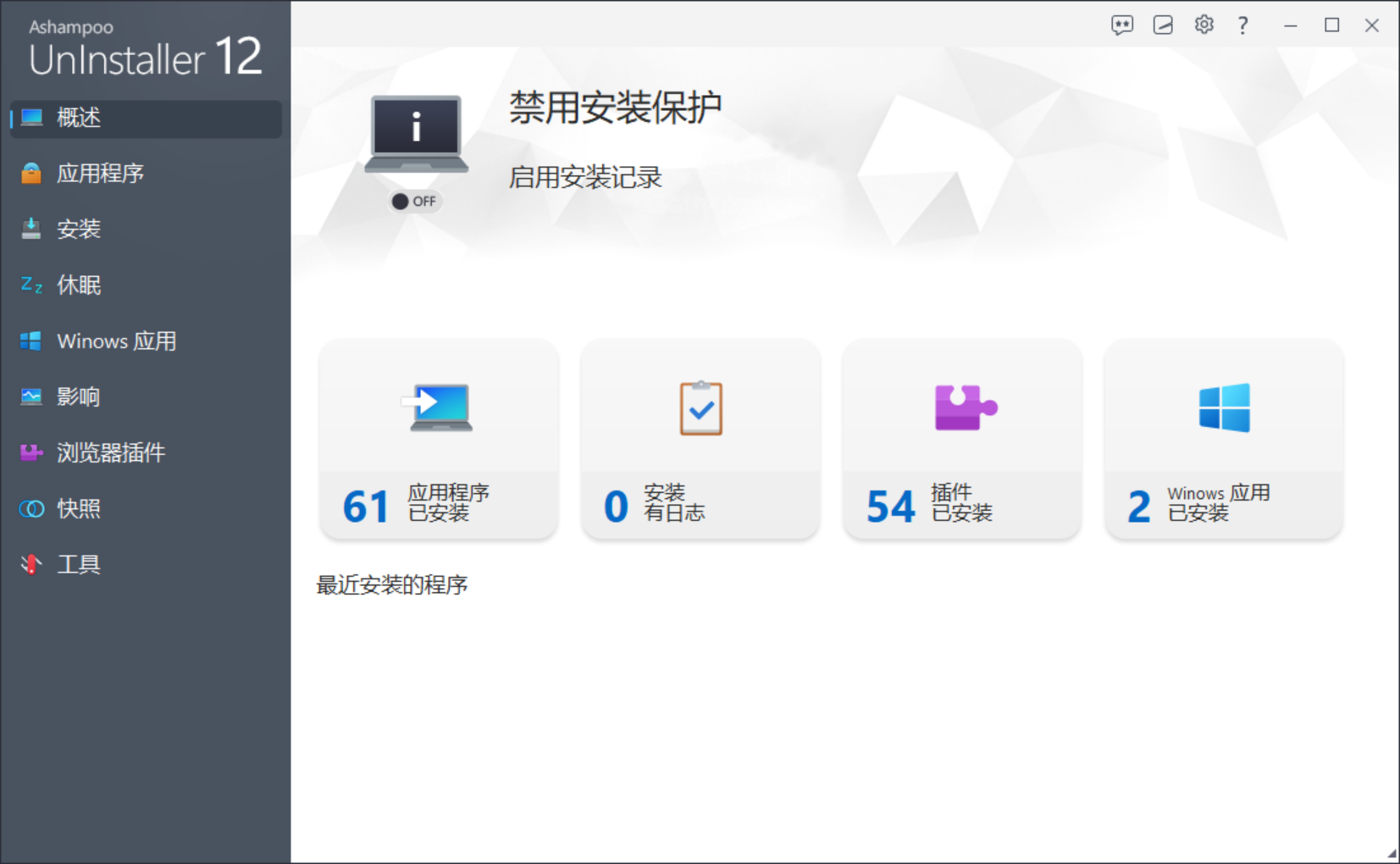Click the window resize grip corner
1400x864 pixels.
[1392, 854]
